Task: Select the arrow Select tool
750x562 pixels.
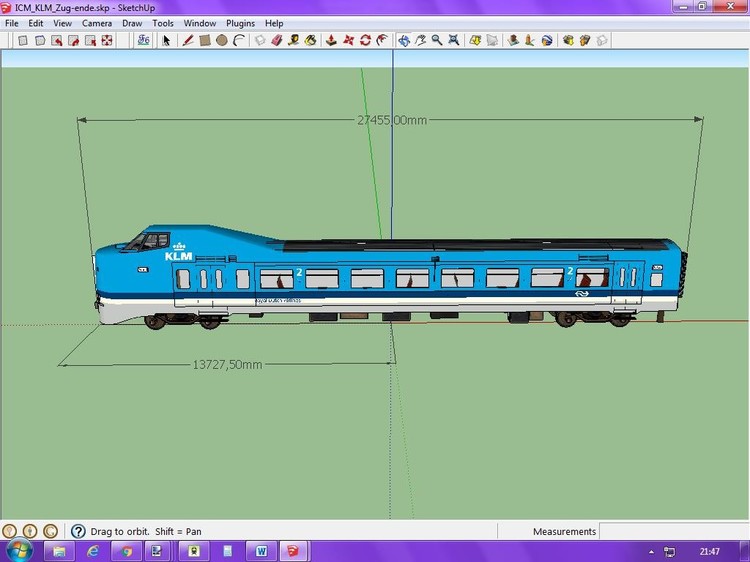Action: pyautogui.click(x=166, y=41)
